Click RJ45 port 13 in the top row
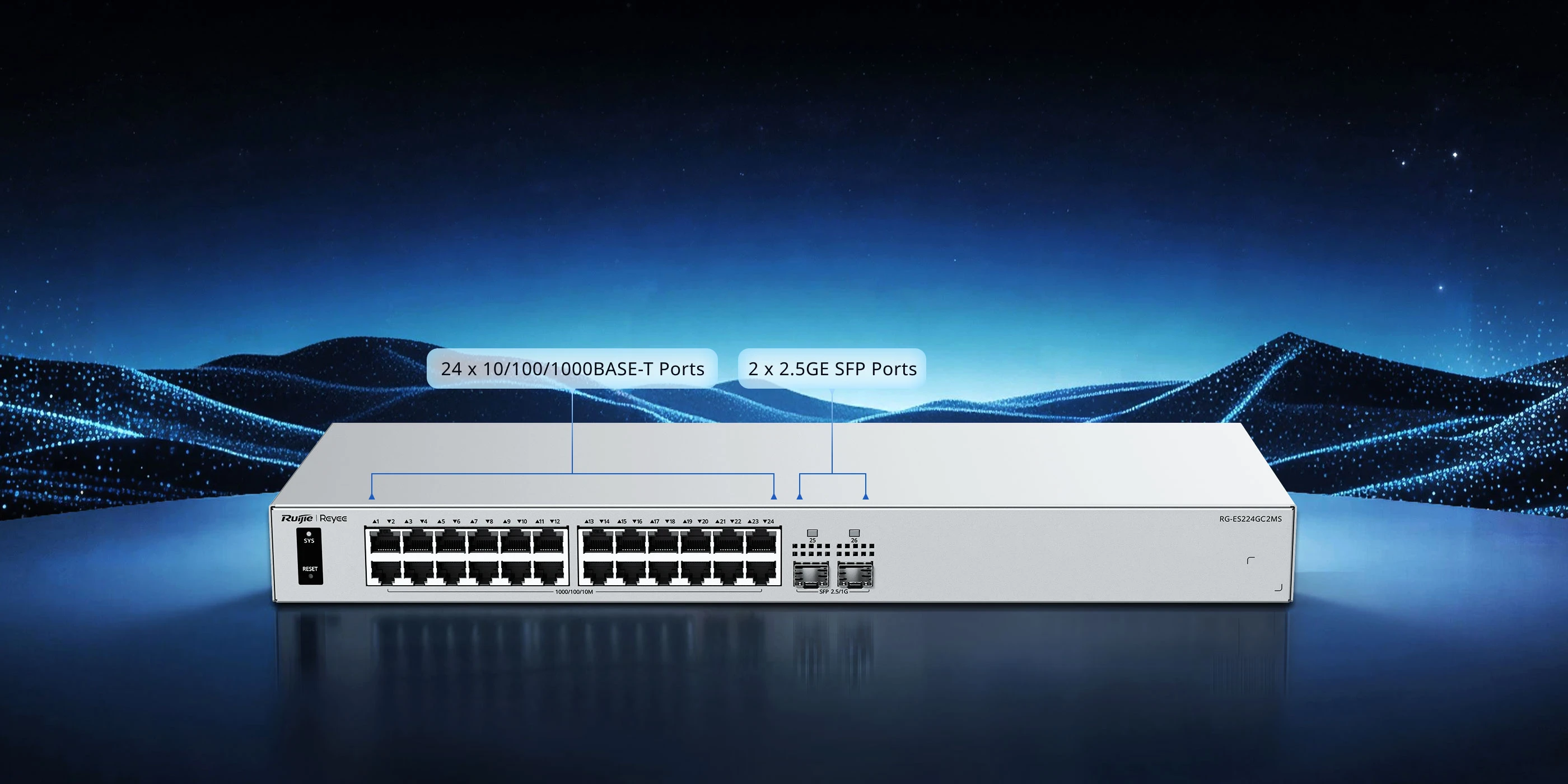This screenshot has height=784, width=1568. (x=598, y=542)
